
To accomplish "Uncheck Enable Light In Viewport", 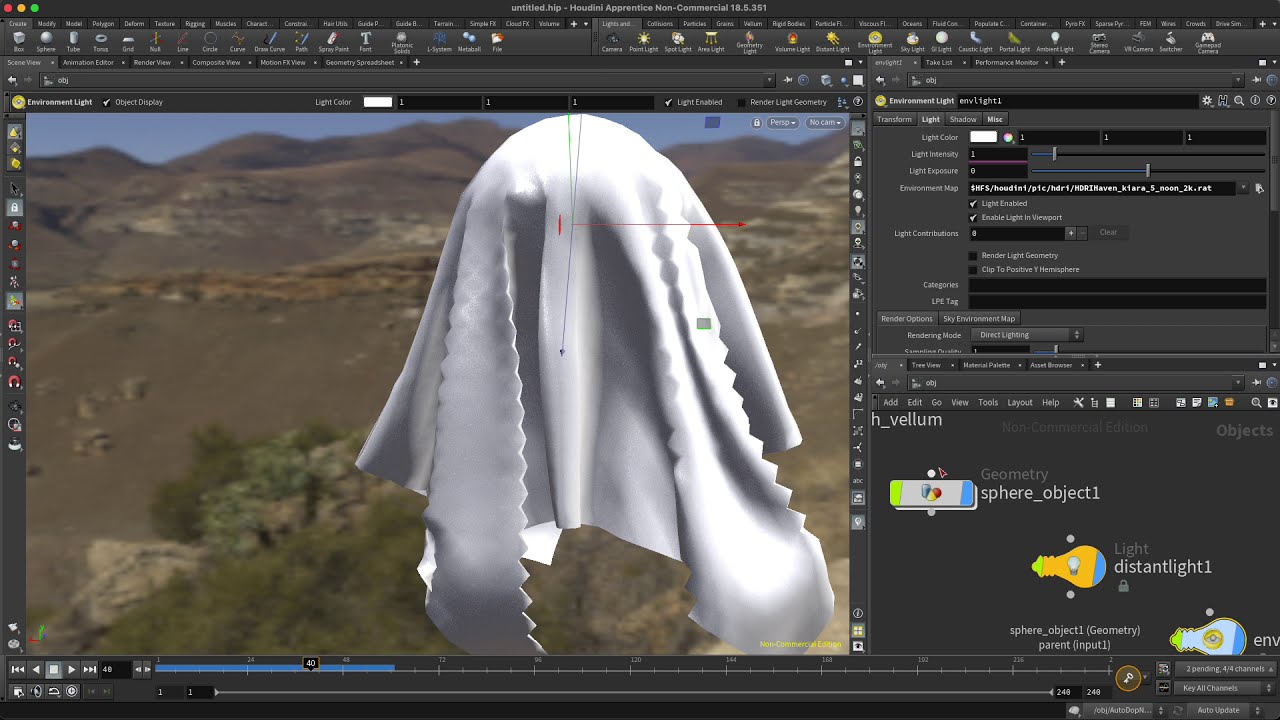I will pyautogui.click(x=973, y=217).
